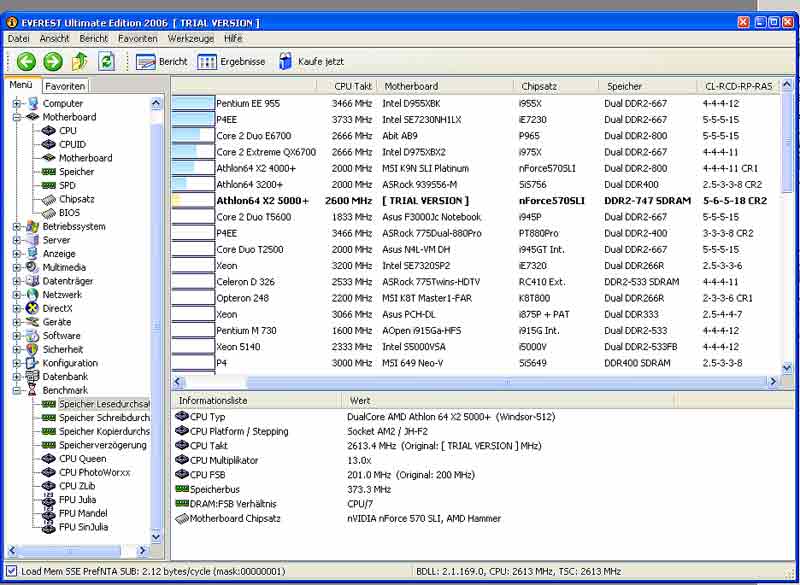This screenshot has height=585, width=800.
Task: Select FPU SinJulia benchmark
Action: pos(84,527)
